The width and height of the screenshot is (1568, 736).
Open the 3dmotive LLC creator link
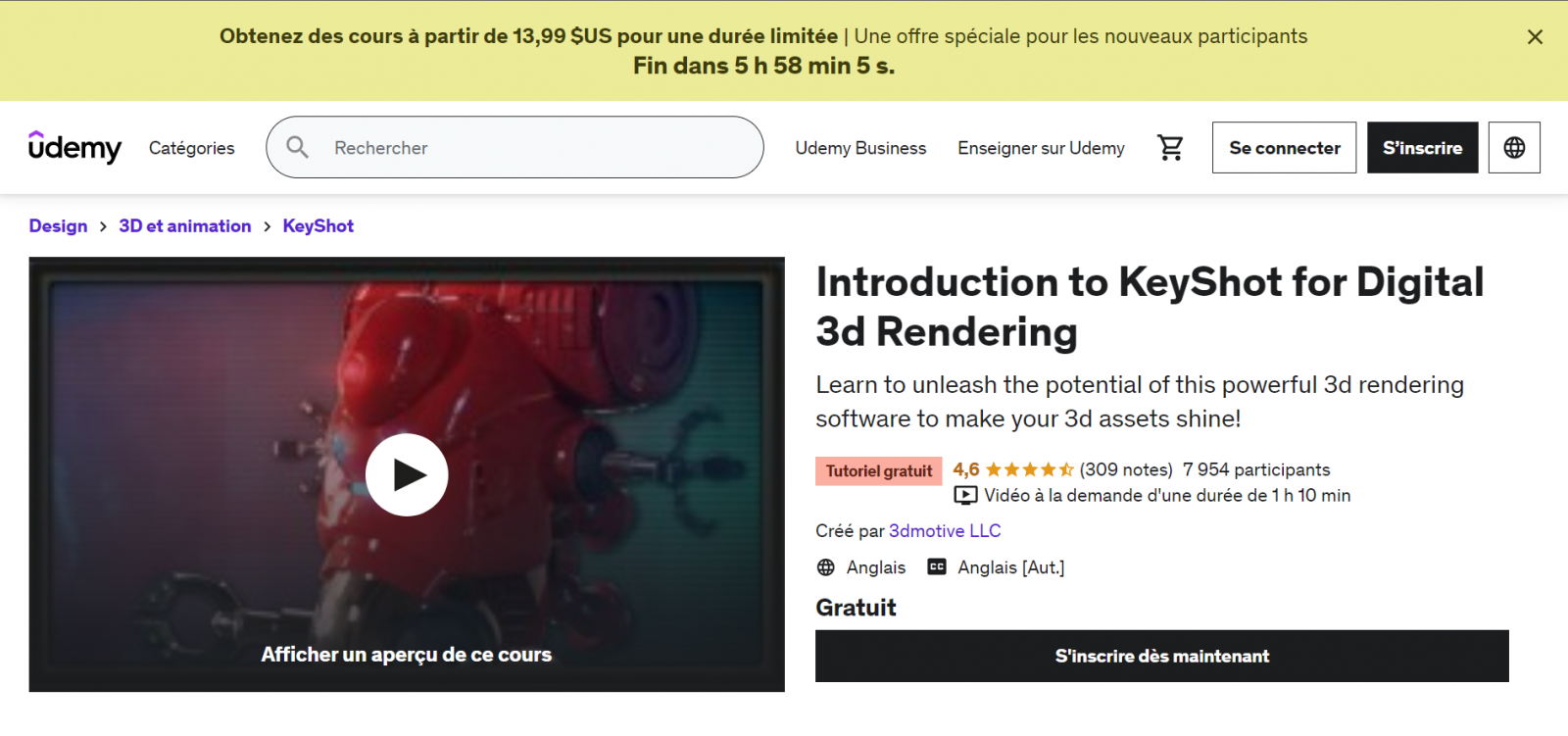(x=945, y=530)
